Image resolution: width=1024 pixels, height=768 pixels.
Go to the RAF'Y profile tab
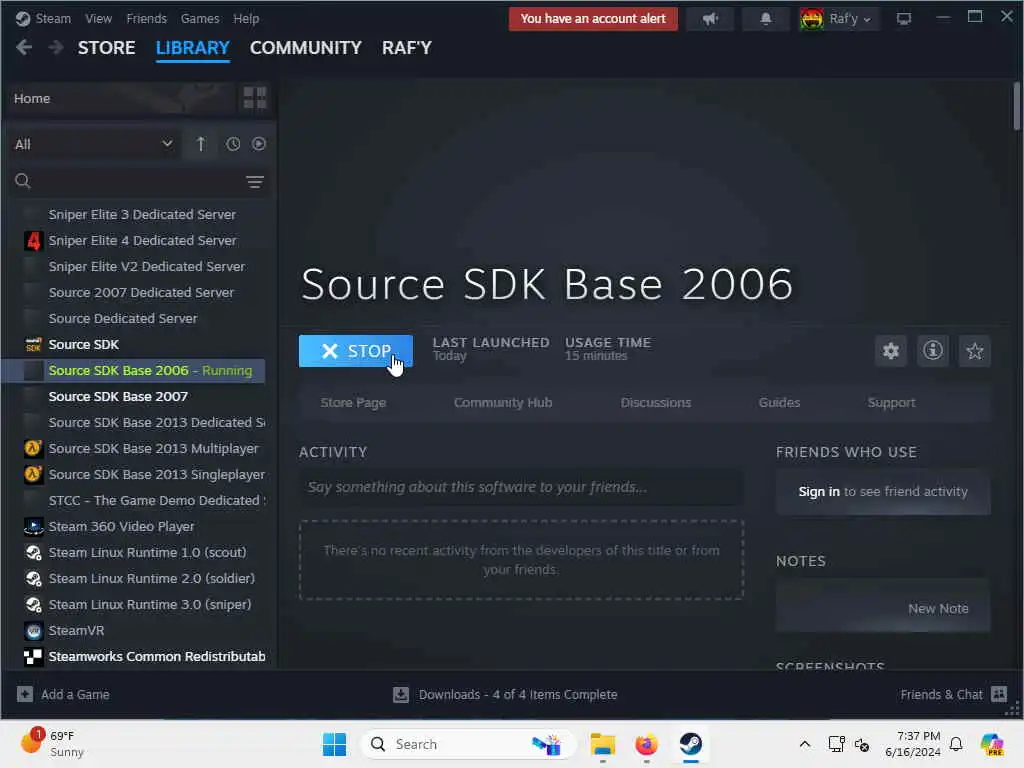407,48
